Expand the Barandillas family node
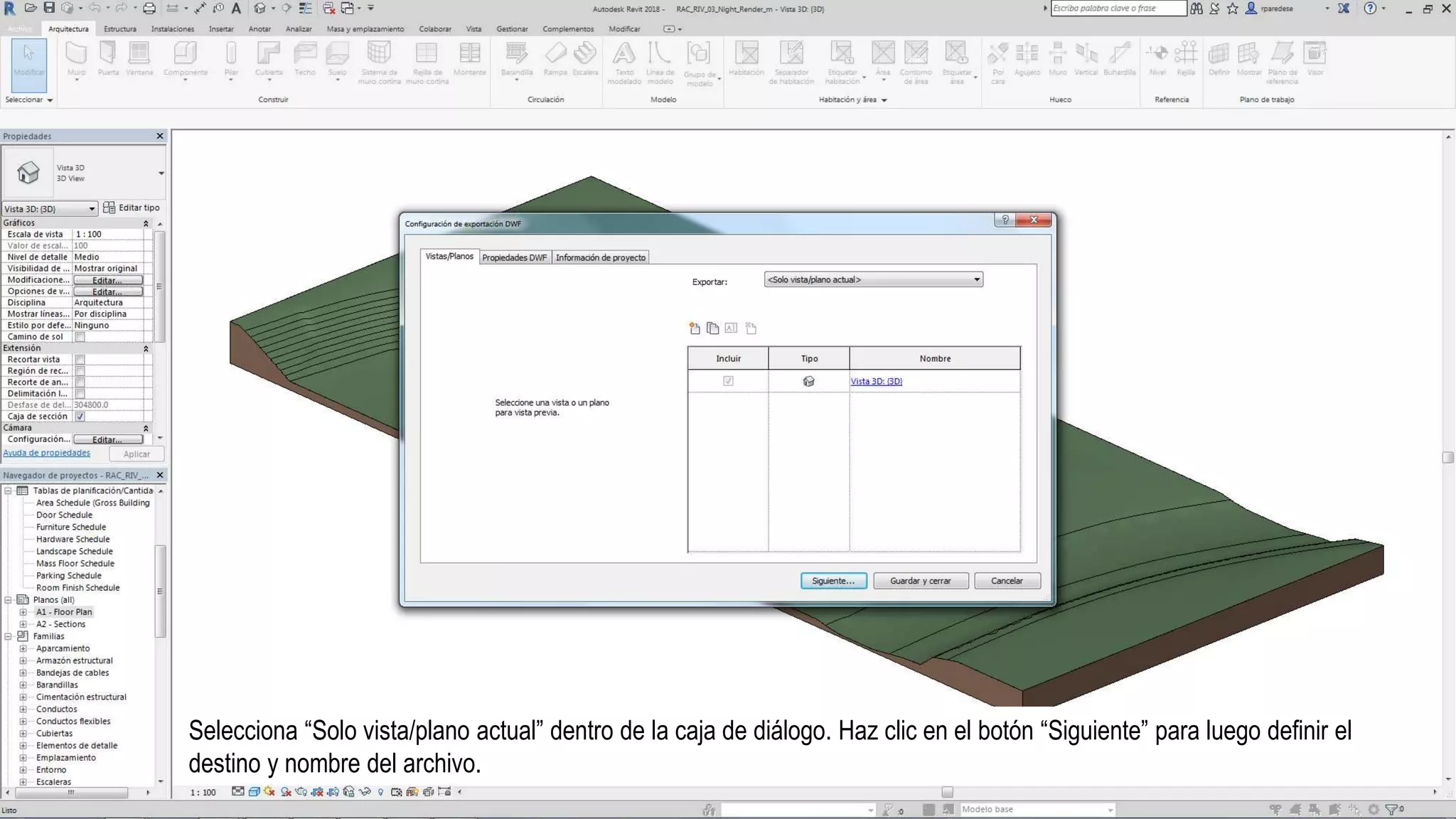Viewport: 1456px width, 819px height. (x=23, y=685)
